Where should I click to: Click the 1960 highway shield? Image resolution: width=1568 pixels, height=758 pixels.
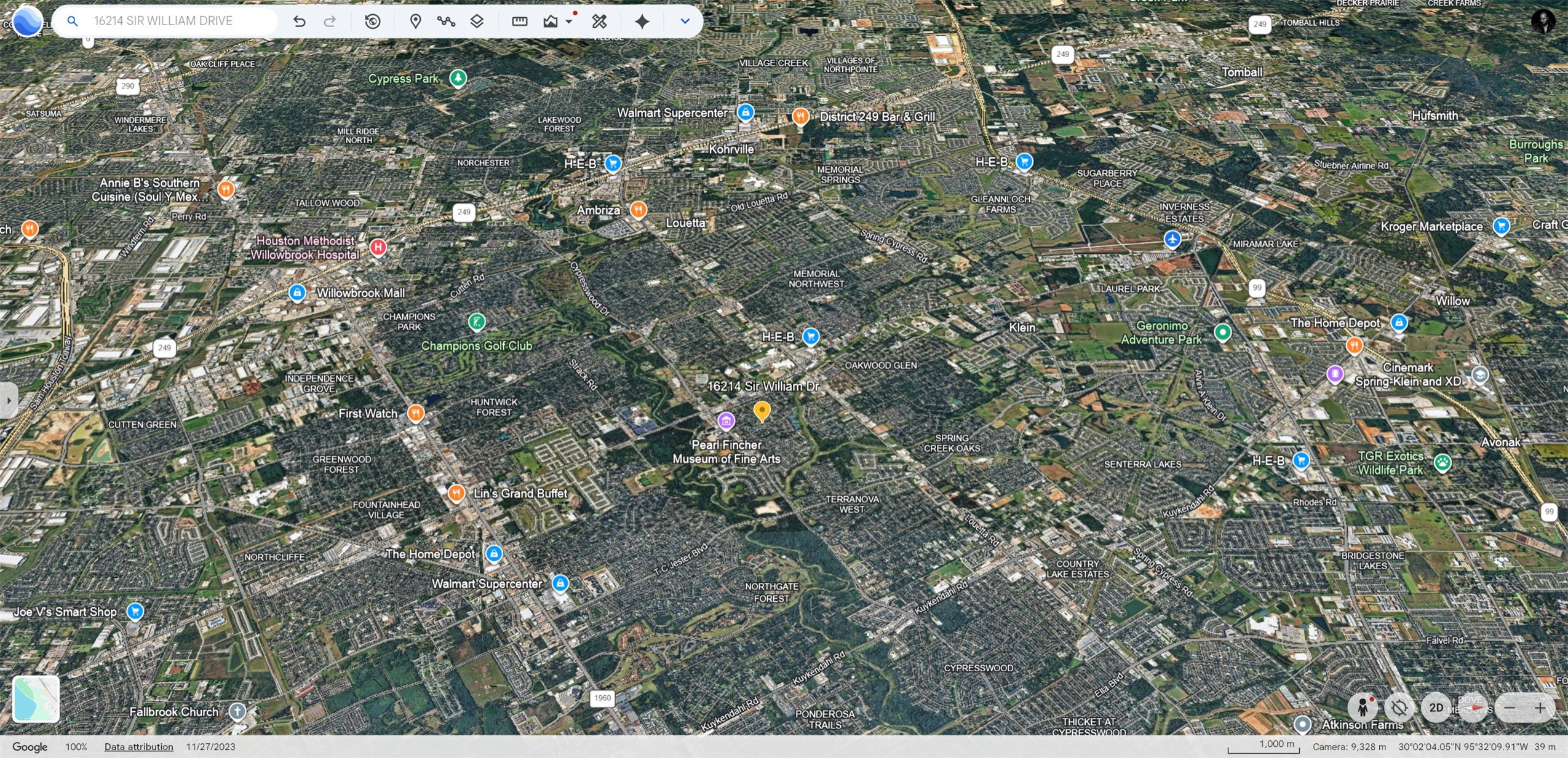click(602, 698)
